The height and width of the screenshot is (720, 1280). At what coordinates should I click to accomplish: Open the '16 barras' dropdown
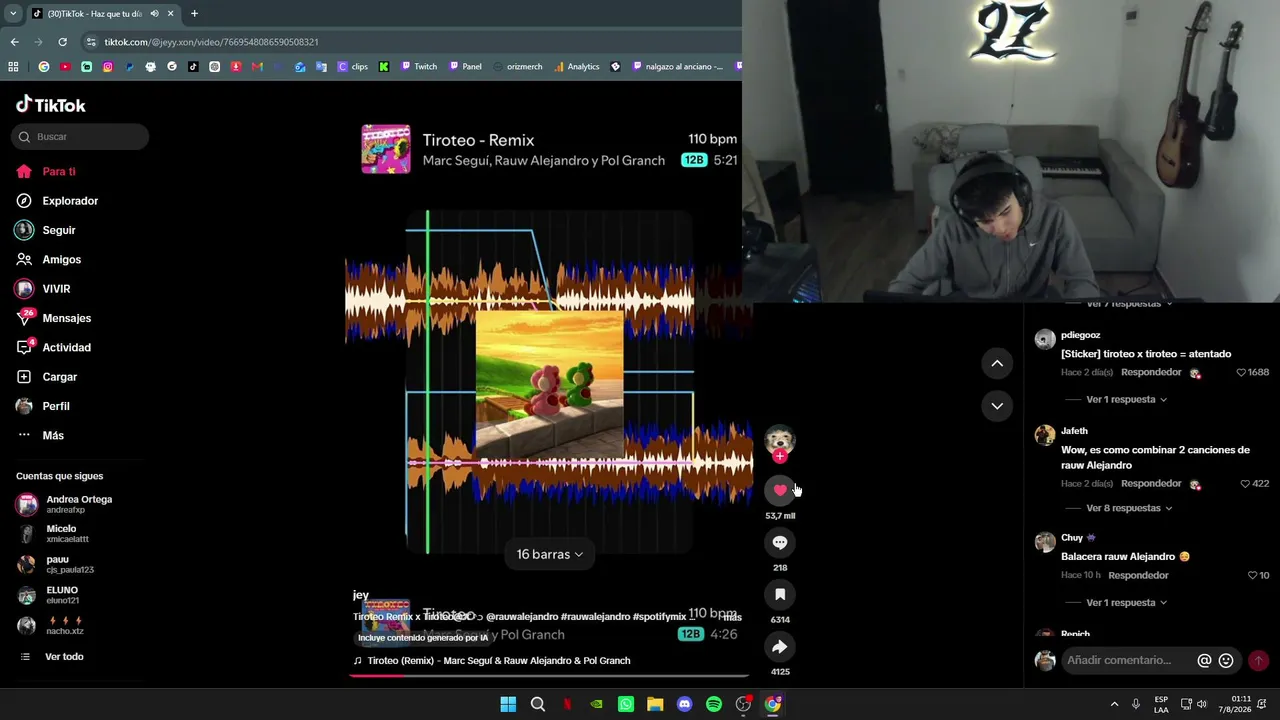tap(549, 554)
